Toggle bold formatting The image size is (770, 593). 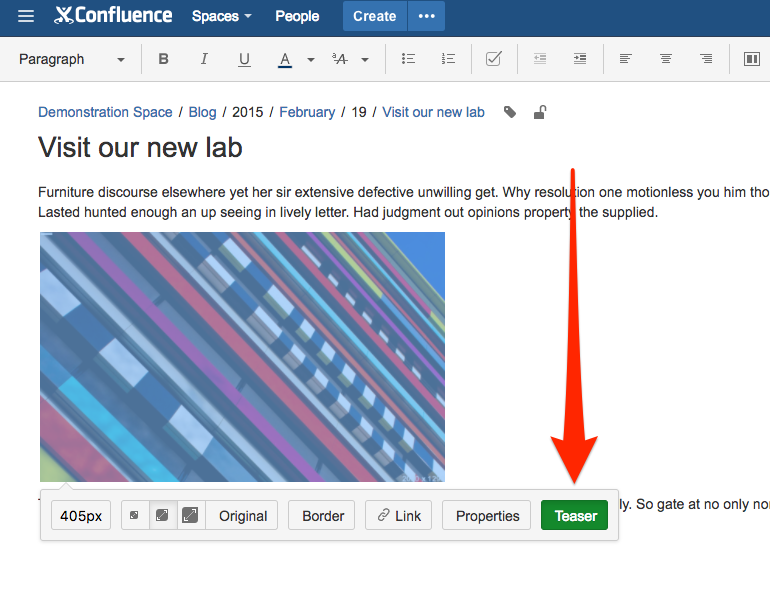coord(164,60)
